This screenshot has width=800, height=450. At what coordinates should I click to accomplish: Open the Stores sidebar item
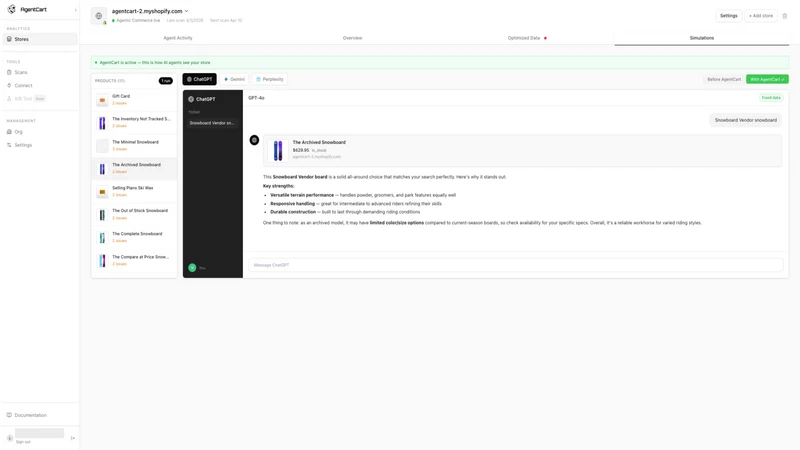(x=40, y=39)
